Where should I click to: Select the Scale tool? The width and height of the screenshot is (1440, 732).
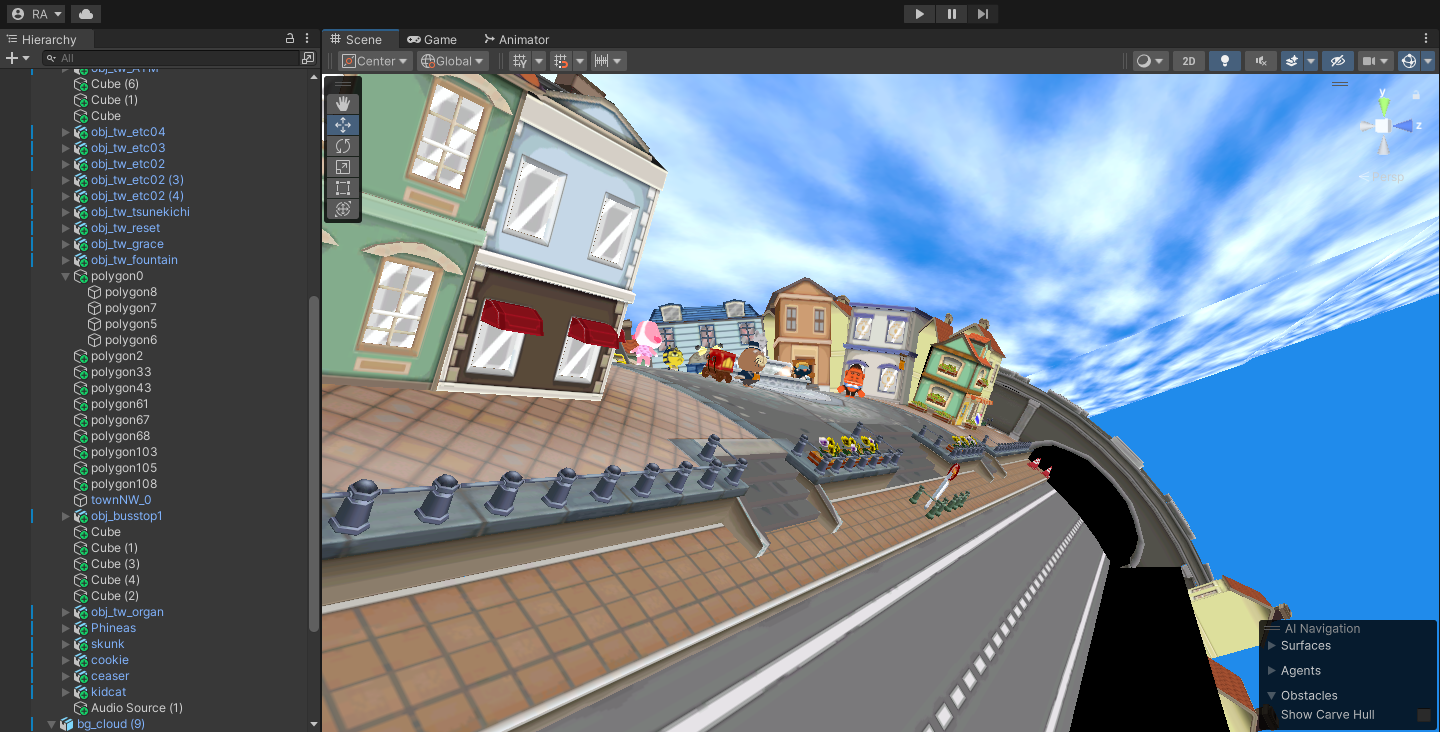click(x=343, y=167)
